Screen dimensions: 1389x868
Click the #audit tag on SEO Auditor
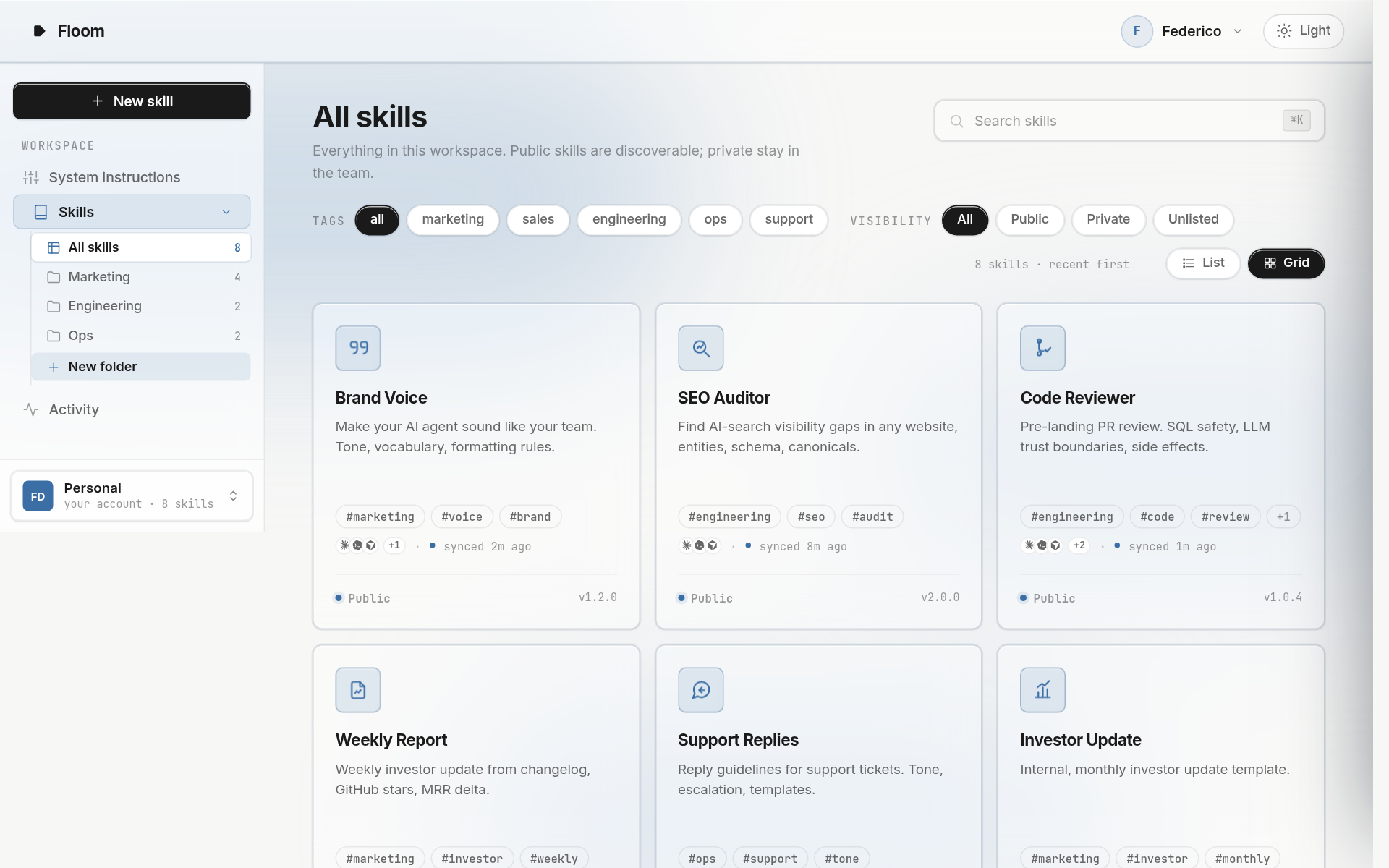pos(872,516)
